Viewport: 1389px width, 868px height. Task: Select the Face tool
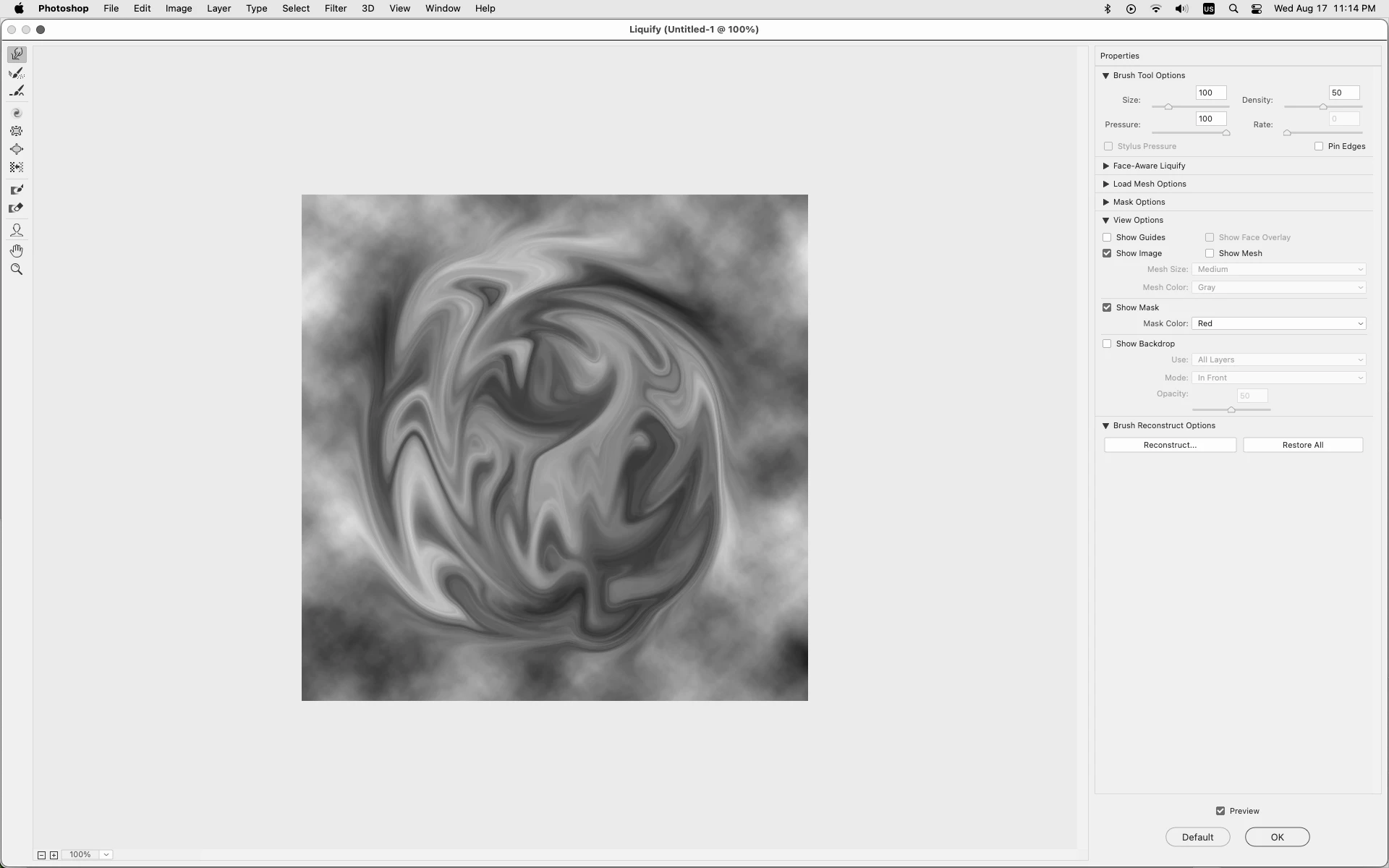17,230
